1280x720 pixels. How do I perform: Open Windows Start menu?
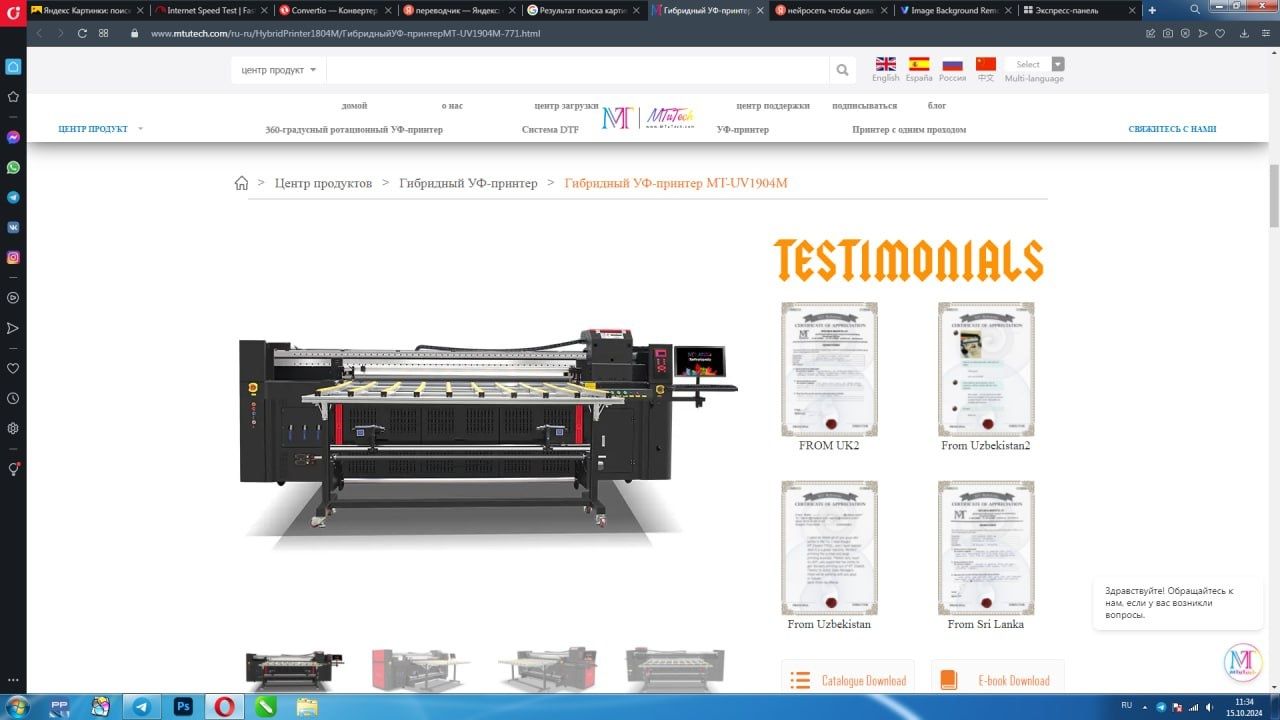click(17, 706)
